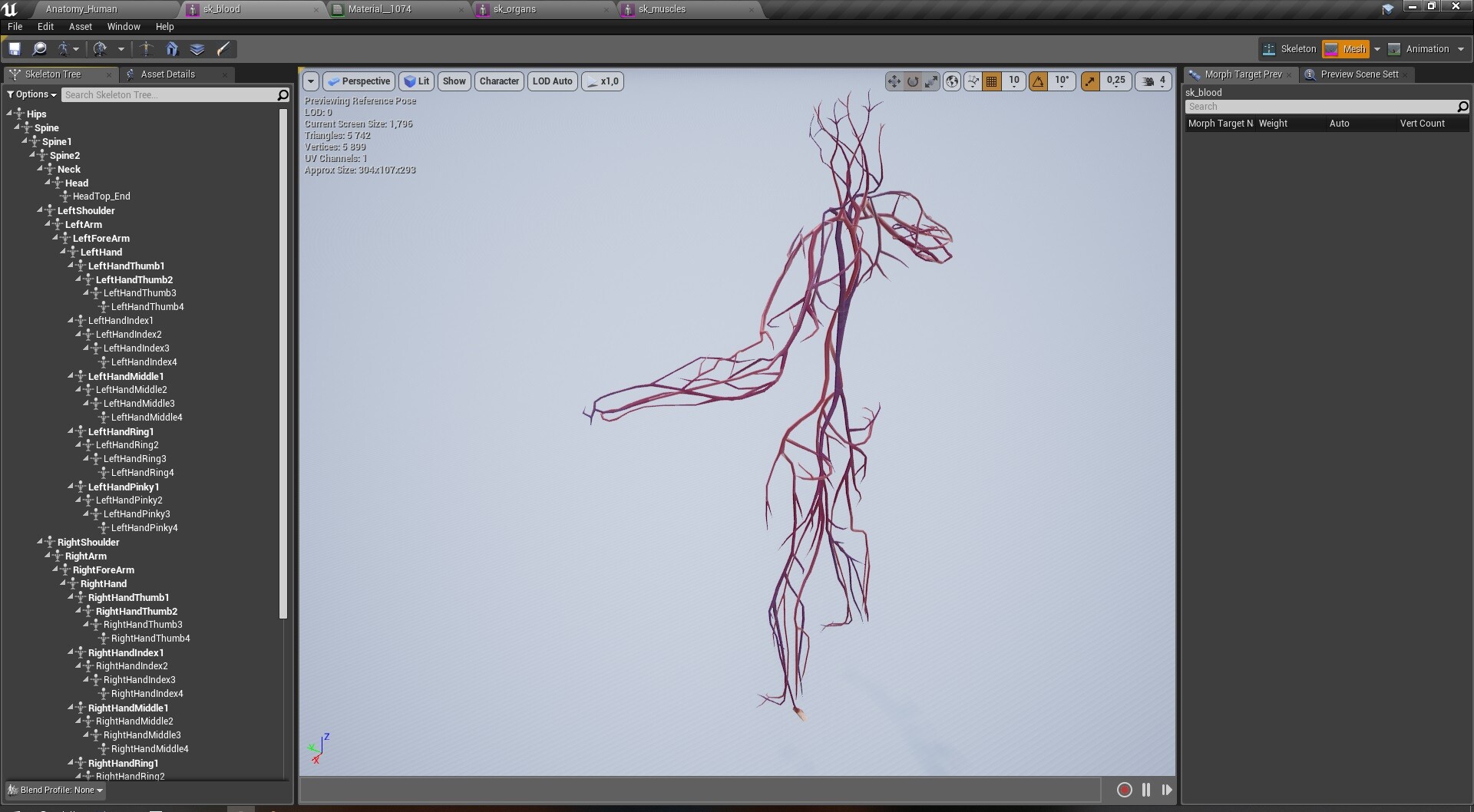Image resolution: width=1474 pixels, height=812 pixels.
Task: Save the sk_blood asset via toolbar save icon
Action: [x=14, y=48]
